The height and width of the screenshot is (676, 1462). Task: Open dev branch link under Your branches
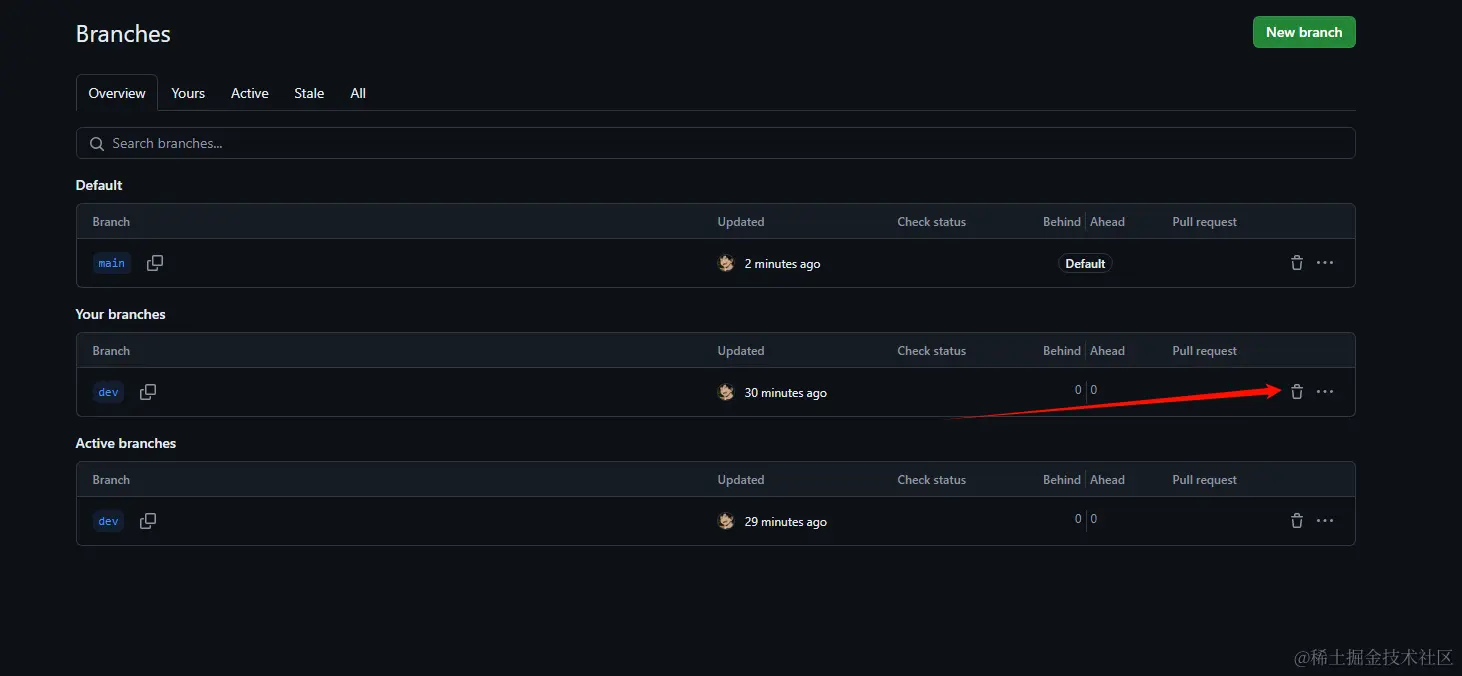[x=108, y=392]
